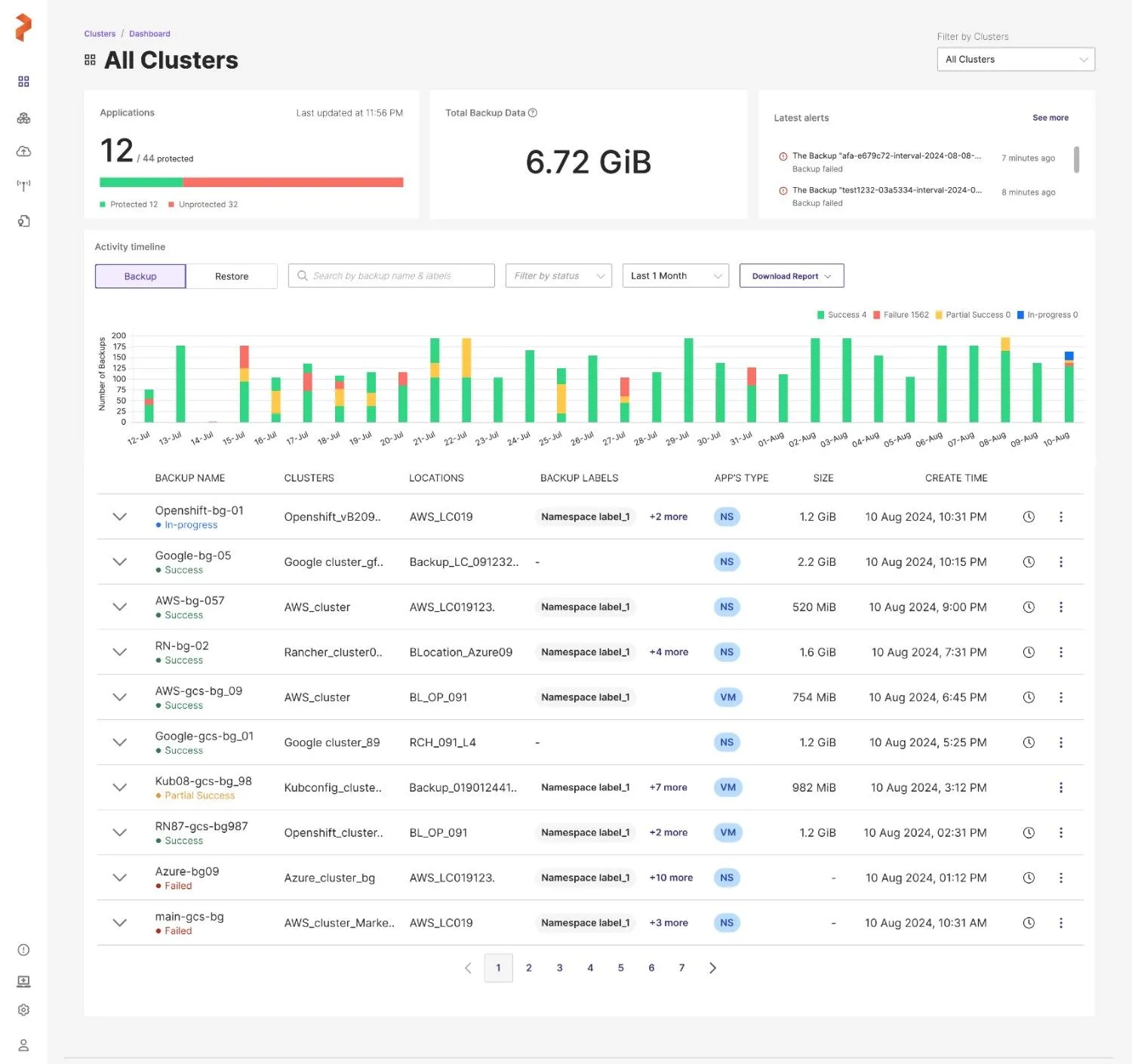Open the antenna signal icon in the sidebar
1132x1064 pixels.
click(x=23, y=186)
